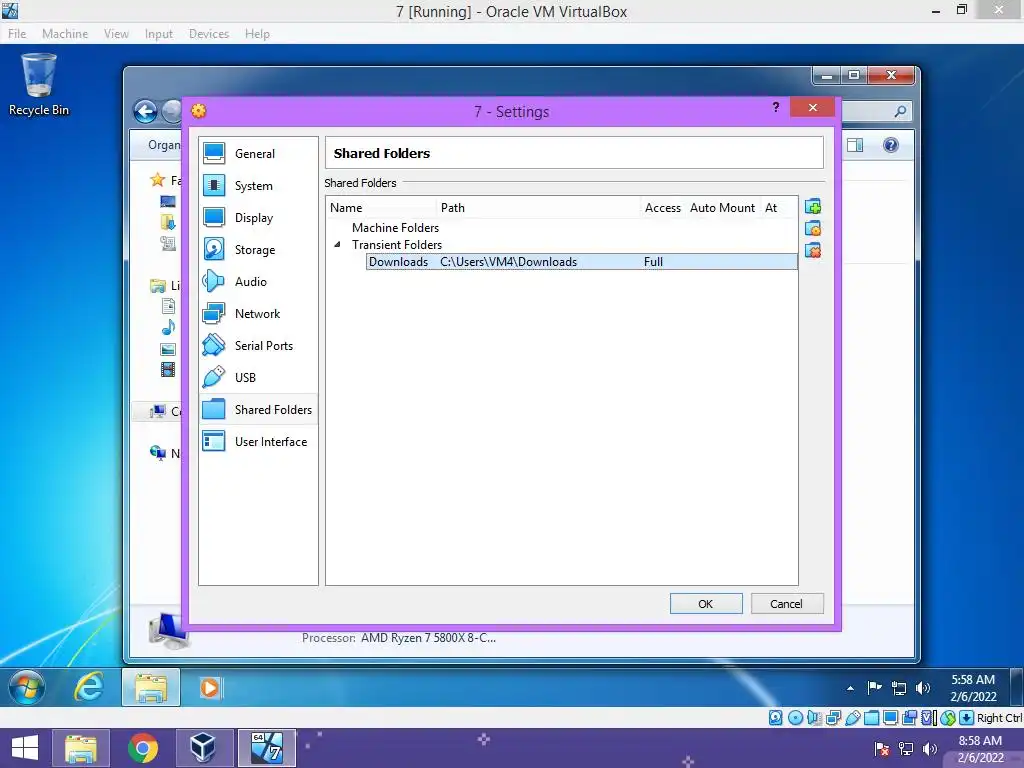This screenshot has width=1024, height=768.
Task: Select System settings category
Action: 259,185
